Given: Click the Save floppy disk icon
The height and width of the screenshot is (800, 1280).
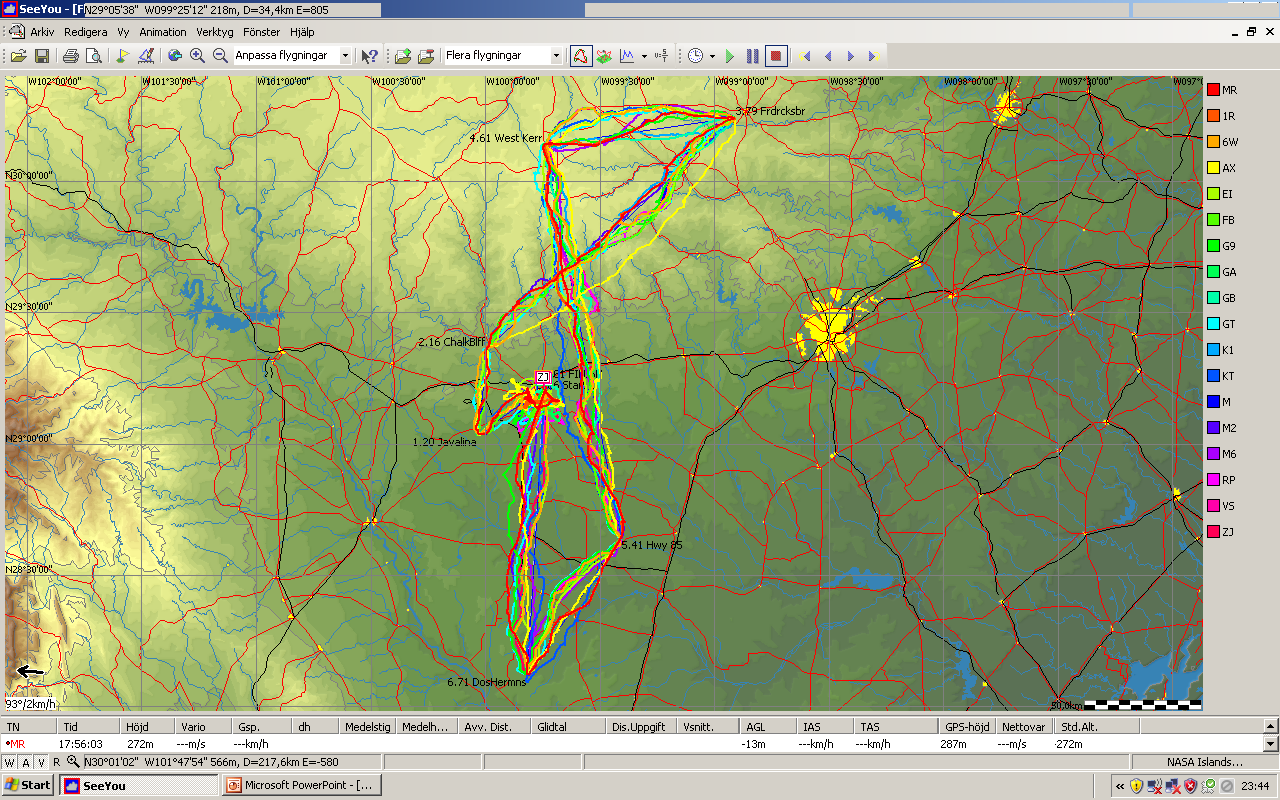Looking at the screenshot, I should [x=42, y=56].
